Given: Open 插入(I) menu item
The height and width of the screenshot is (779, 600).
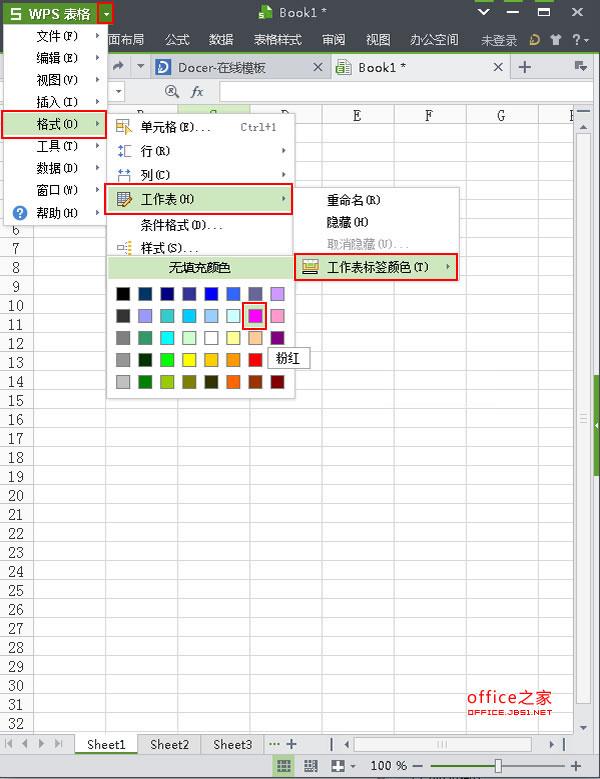Looking at the screenshot, I should click(55, 102).
